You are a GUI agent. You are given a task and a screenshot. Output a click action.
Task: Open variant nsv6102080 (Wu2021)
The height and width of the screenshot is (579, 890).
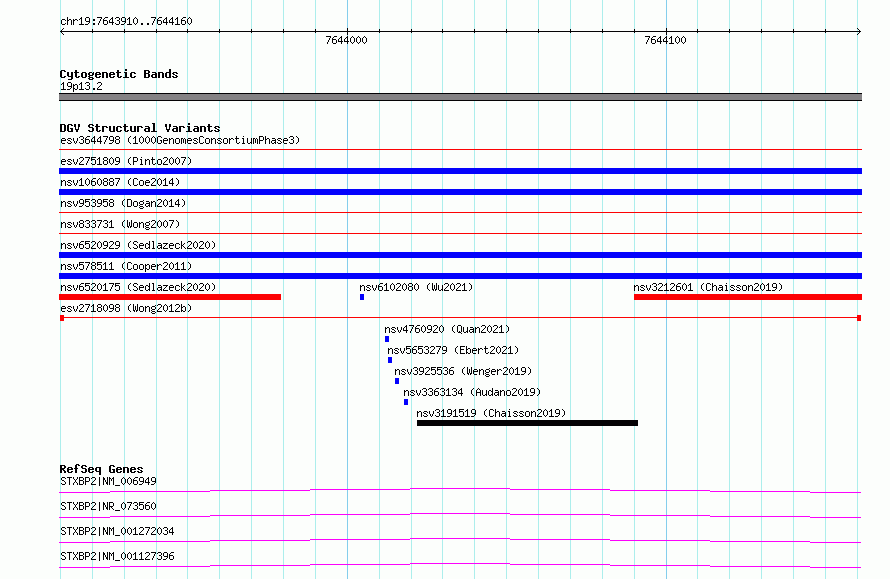(416, 287)
